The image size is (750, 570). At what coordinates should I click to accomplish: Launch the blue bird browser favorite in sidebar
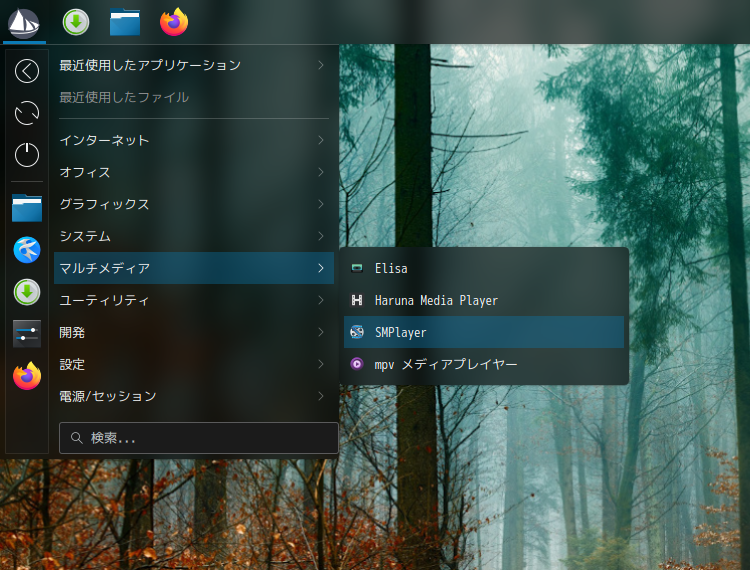point(27,250)
